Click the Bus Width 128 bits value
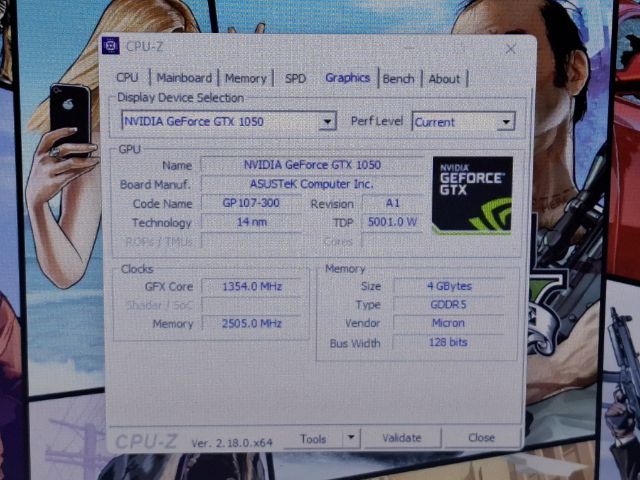This screenshot has width=640, height=480. coord(448,342)
